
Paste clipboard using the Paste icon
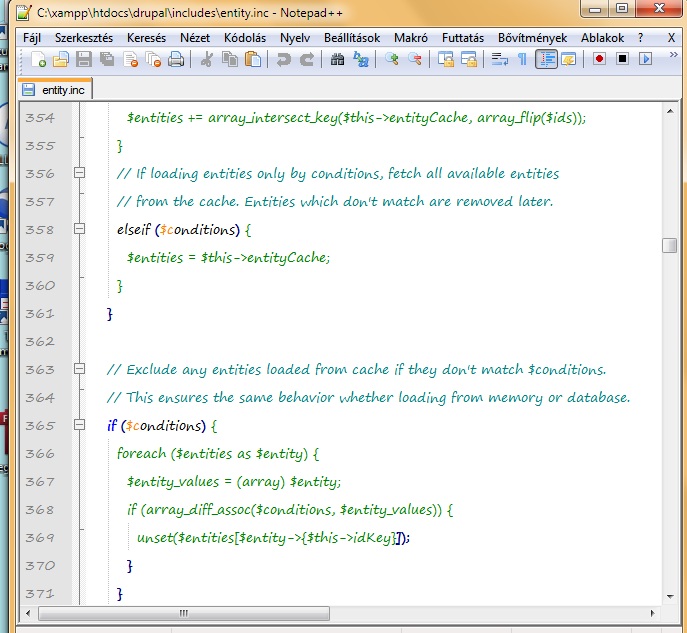(x=252, y=59)
